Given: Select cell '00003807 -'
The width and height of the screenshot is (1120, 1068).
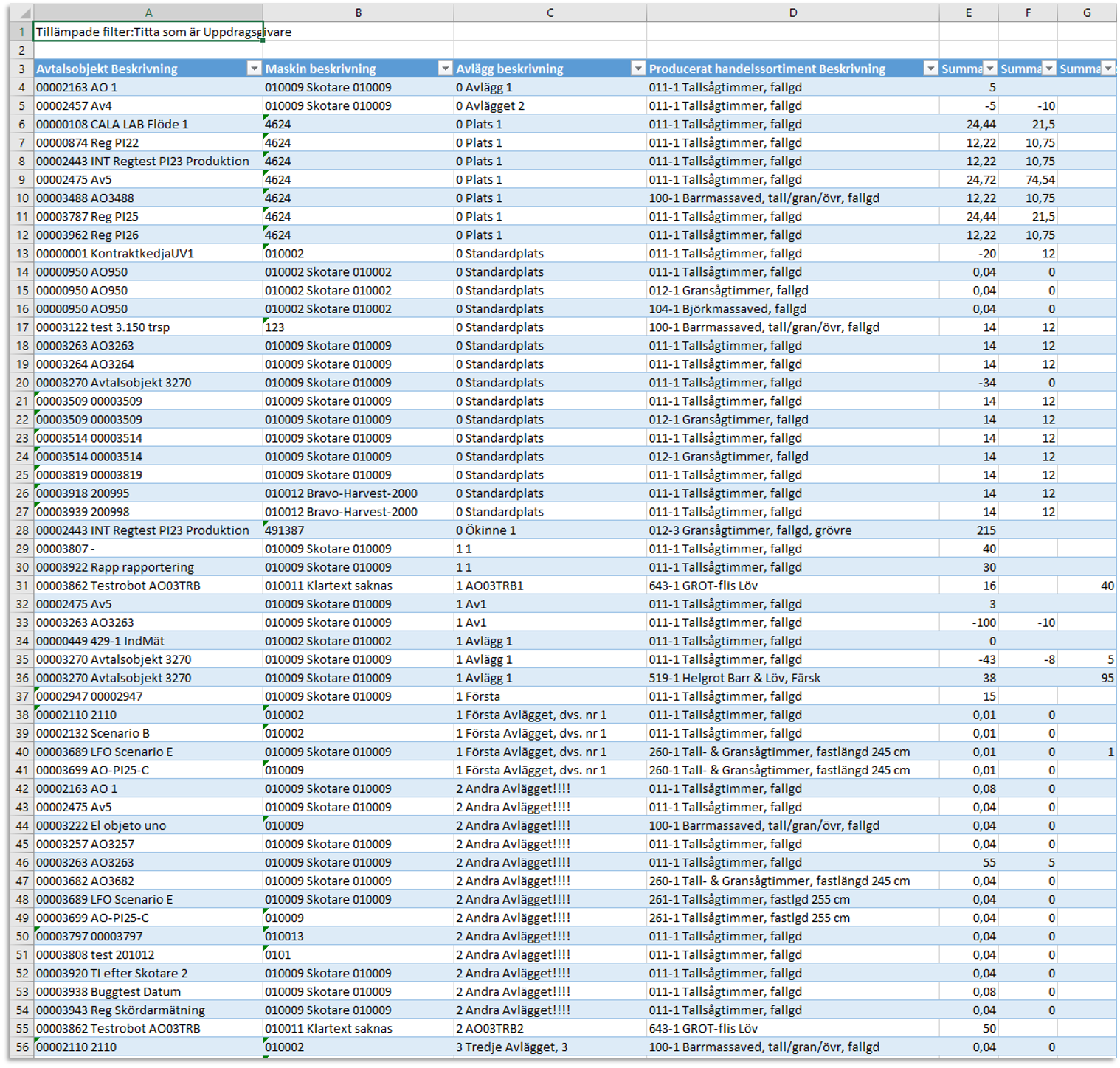Looking at the screenshot, I should click(148, 549).
